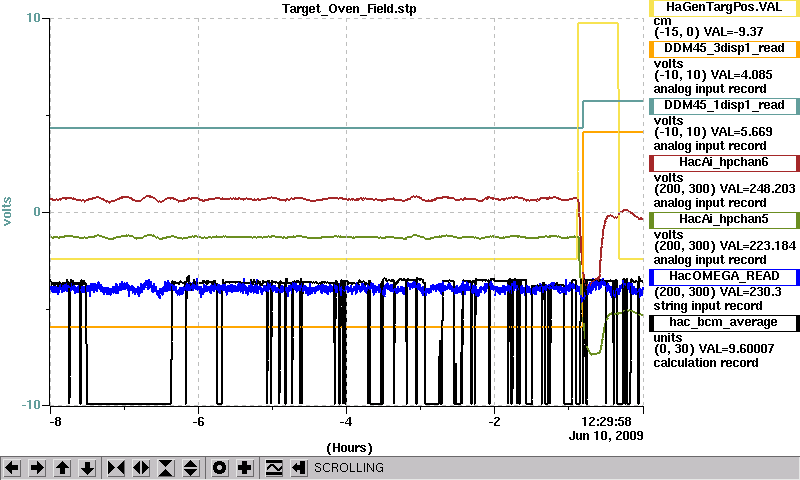Select the HacAi_hpchan6 legend entry
The height and width of the screenshot is (480, 800).
724,163
